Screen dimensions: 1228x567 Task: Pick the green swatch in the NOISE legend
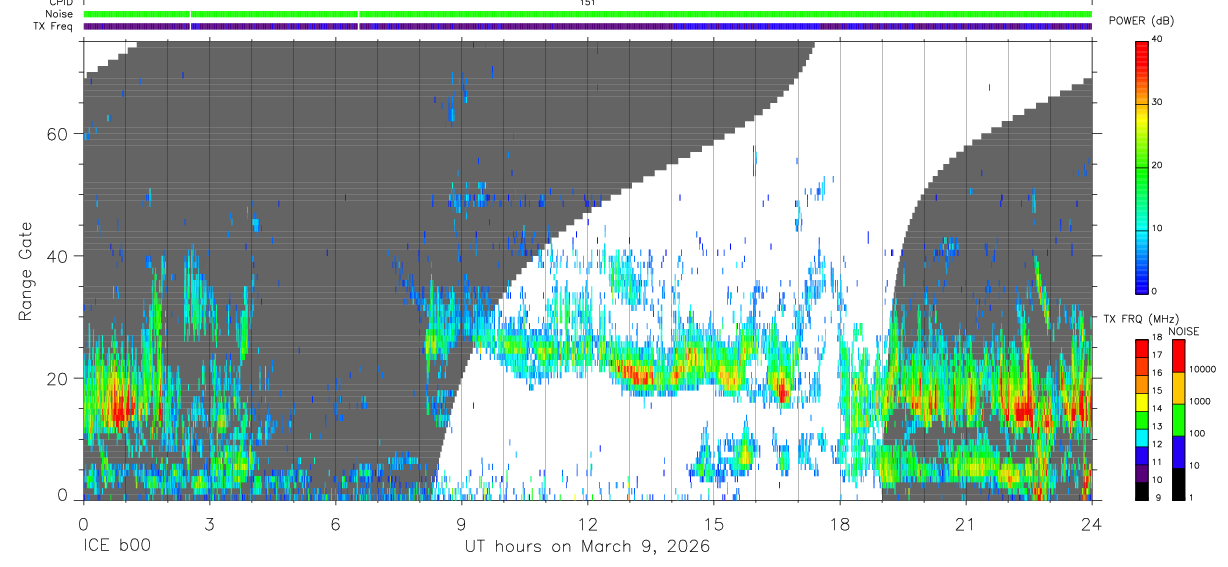(x=1178, y=420)
